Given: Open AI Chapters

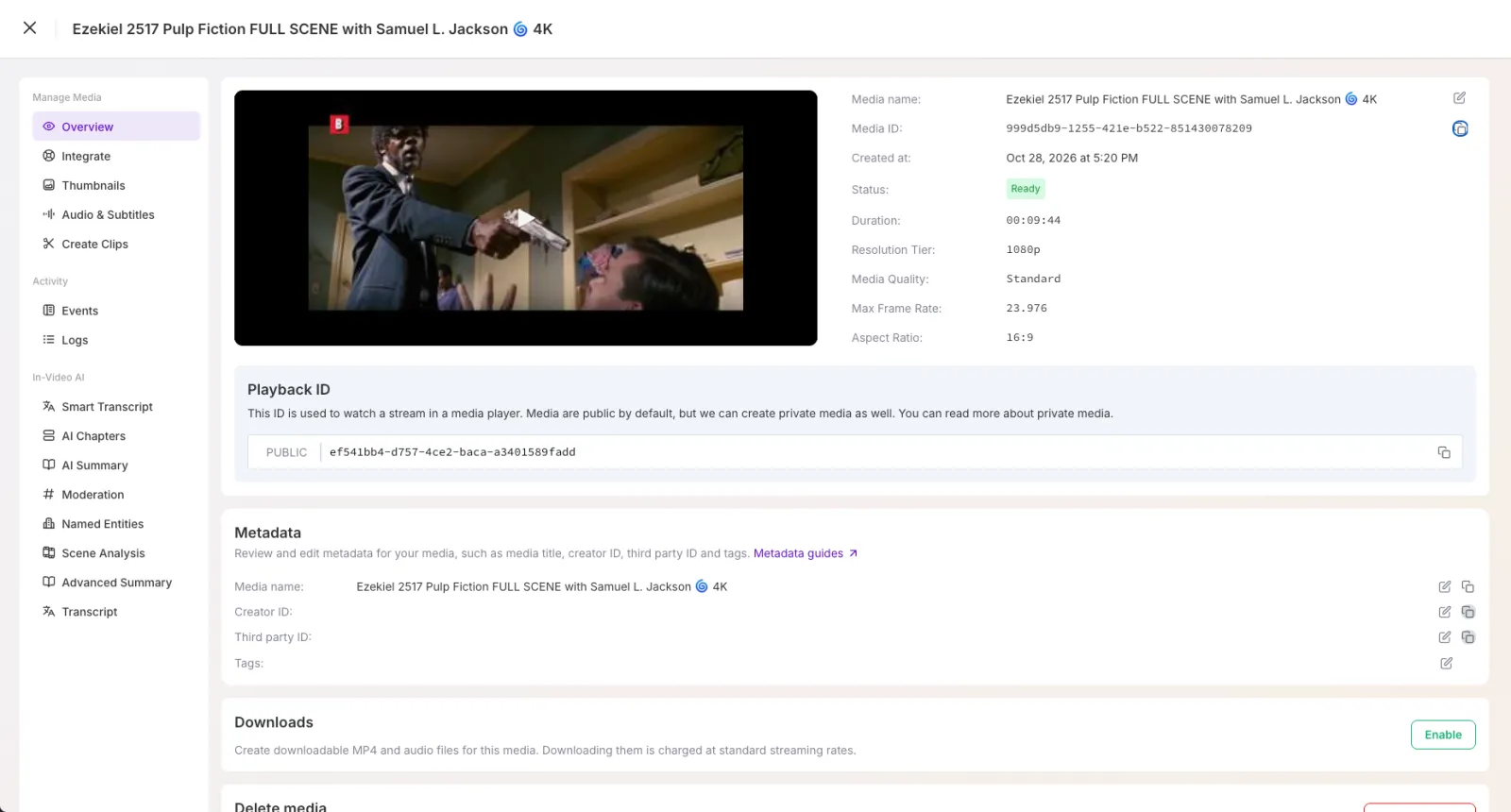Looking at the screenshot, I should 116,436.
